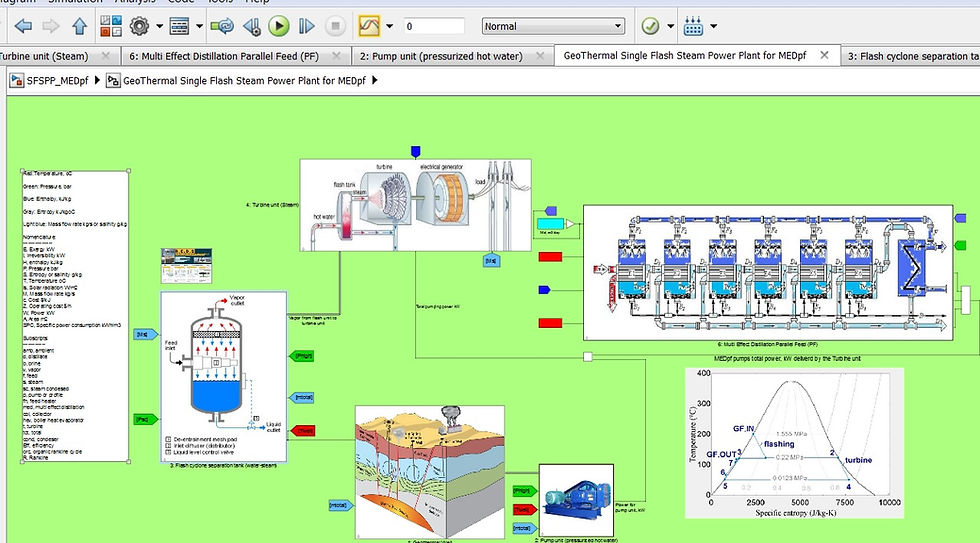Select the upper red block left of MED
The width and height of the screenshot is (980, 543).
(551, 257)
